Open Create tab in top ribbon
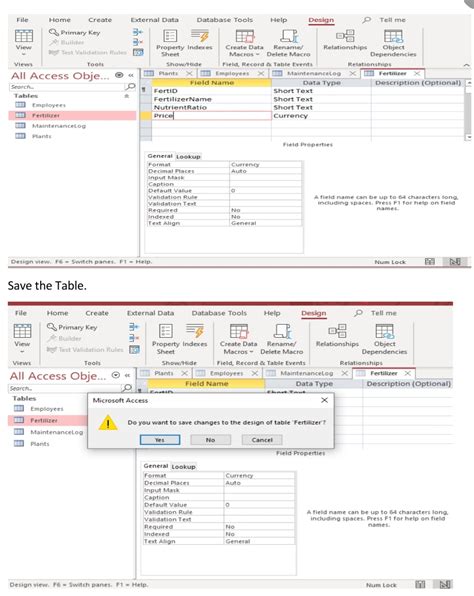Viewport: 474px width, 596px height. pos(100,20)
